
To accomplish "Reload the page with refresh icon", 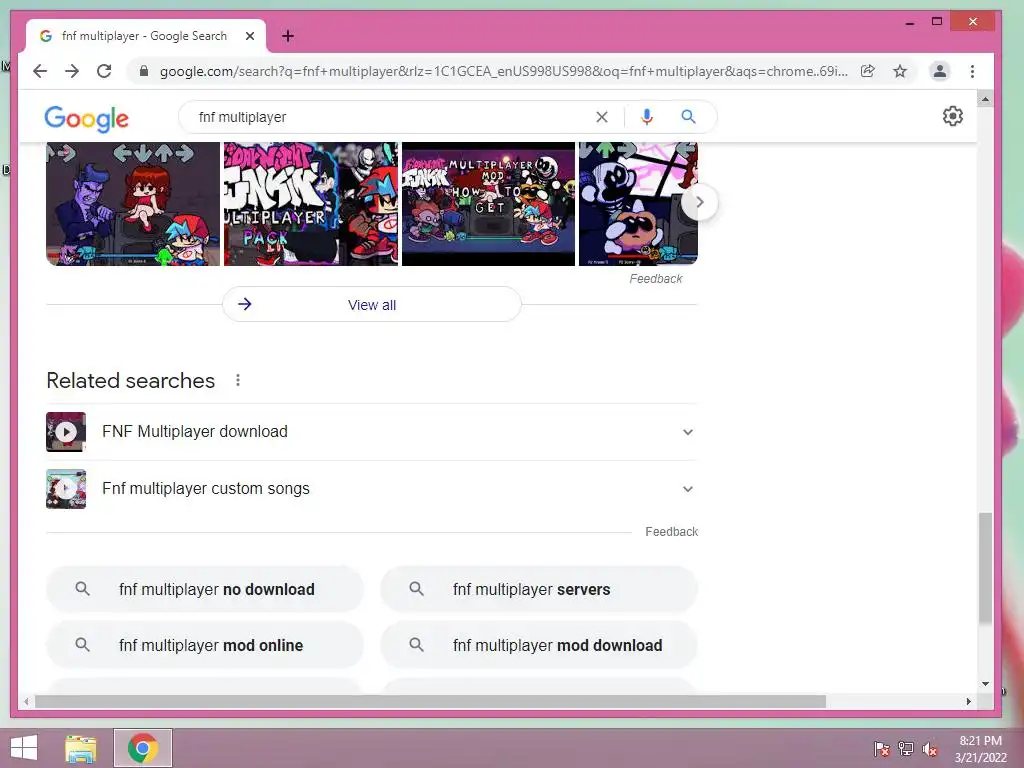I will pos(104,71).
